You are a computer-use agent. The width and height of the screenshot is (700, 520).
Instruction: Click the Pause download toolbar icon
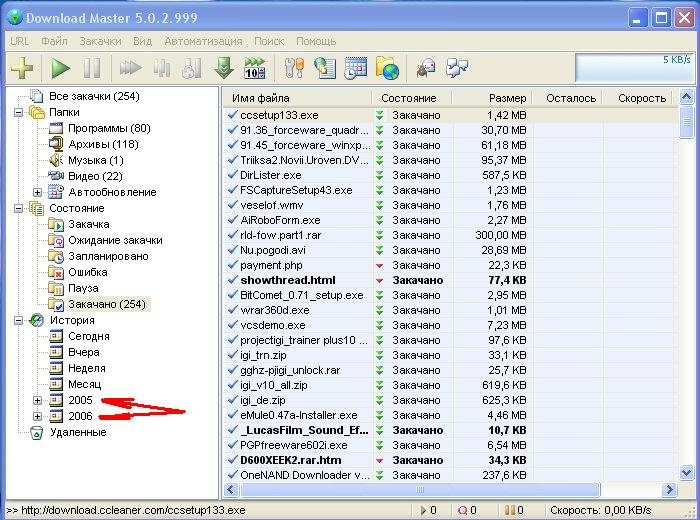pyautogui.click(x=92, y=68)
